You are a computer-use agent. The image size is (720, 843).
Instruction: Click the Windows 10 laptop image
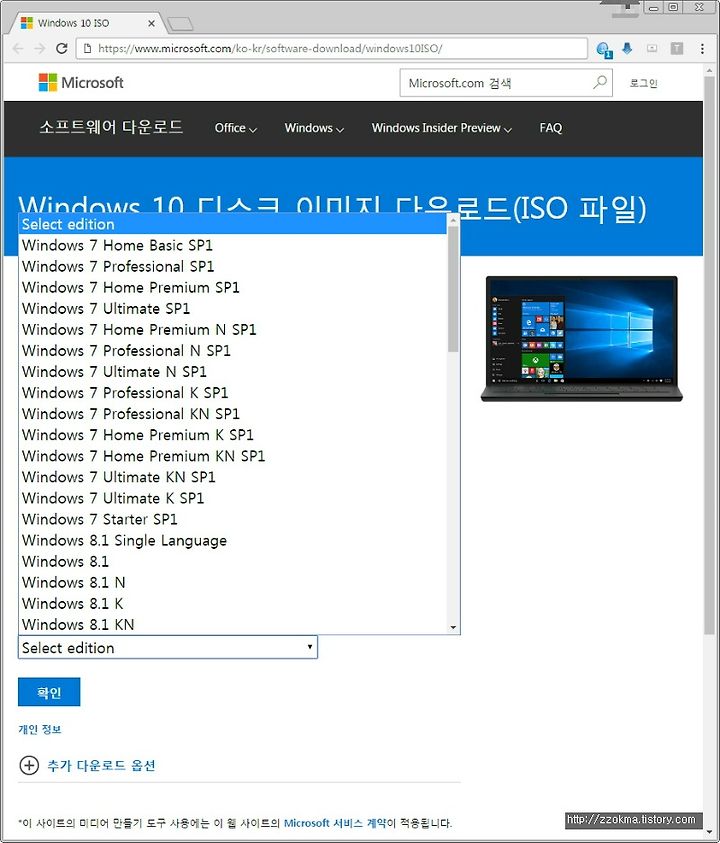[x=581, y=339]
